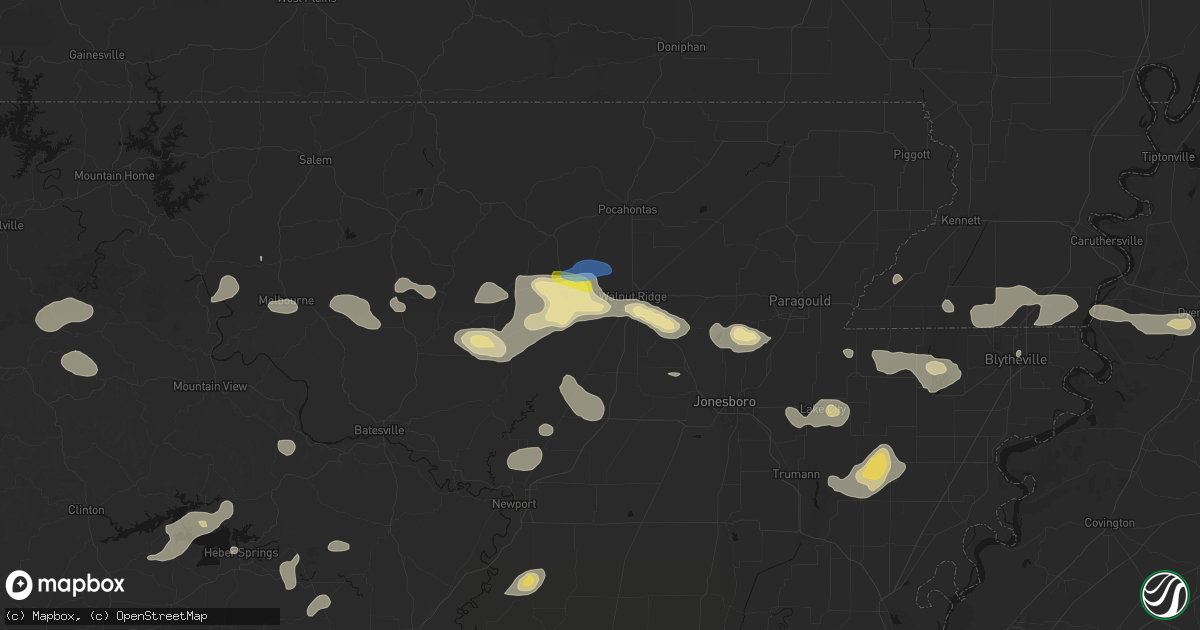Click the Gainesville town label
Viewport: 1200px width, 630px height.
coord(97,54)
